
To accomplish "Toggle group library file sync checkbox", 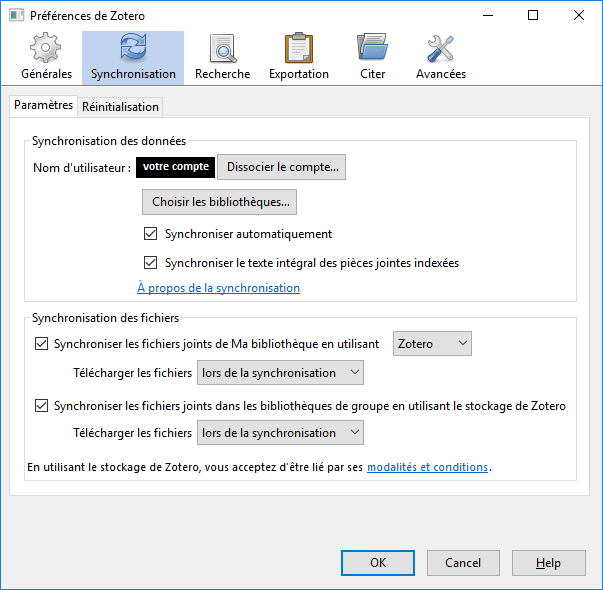I will (41, 406).
